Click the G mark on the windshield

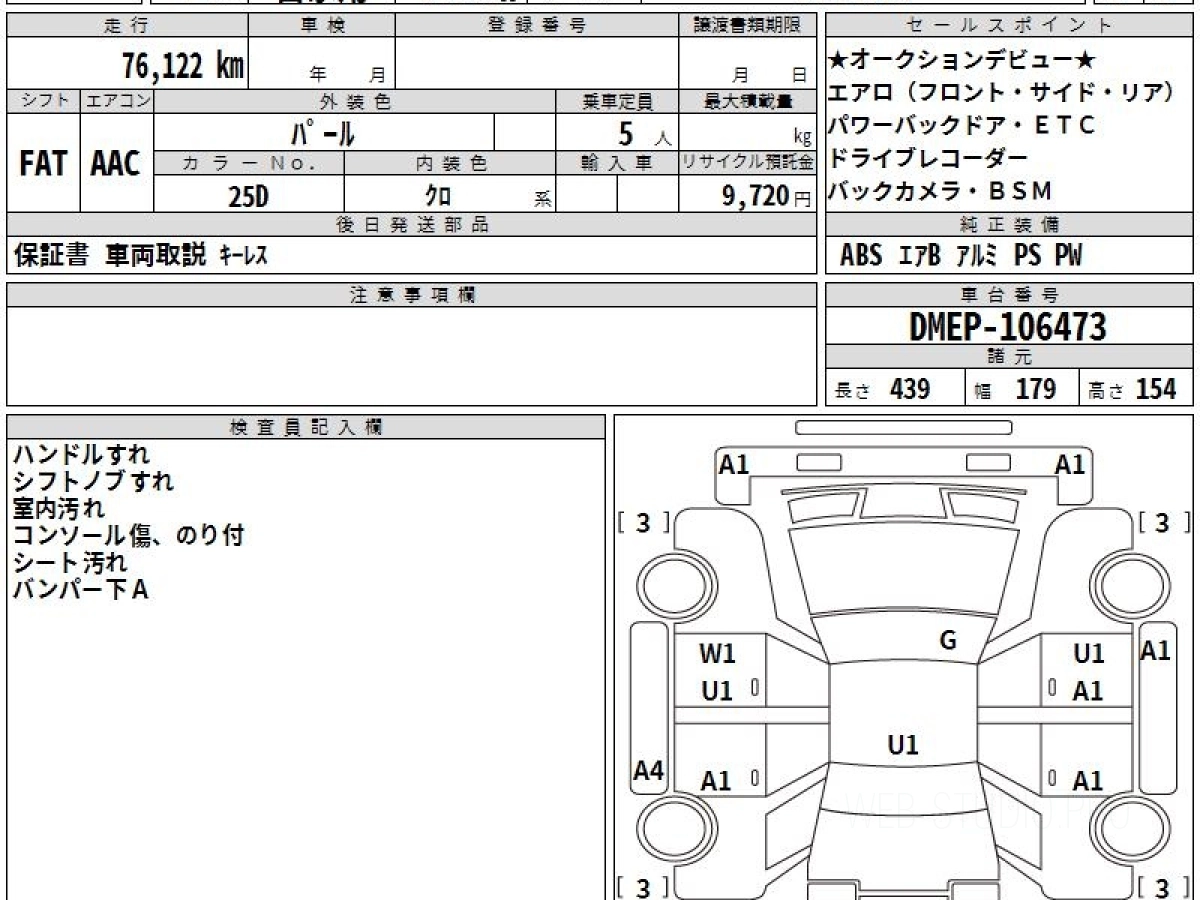(x=948, y=641)
